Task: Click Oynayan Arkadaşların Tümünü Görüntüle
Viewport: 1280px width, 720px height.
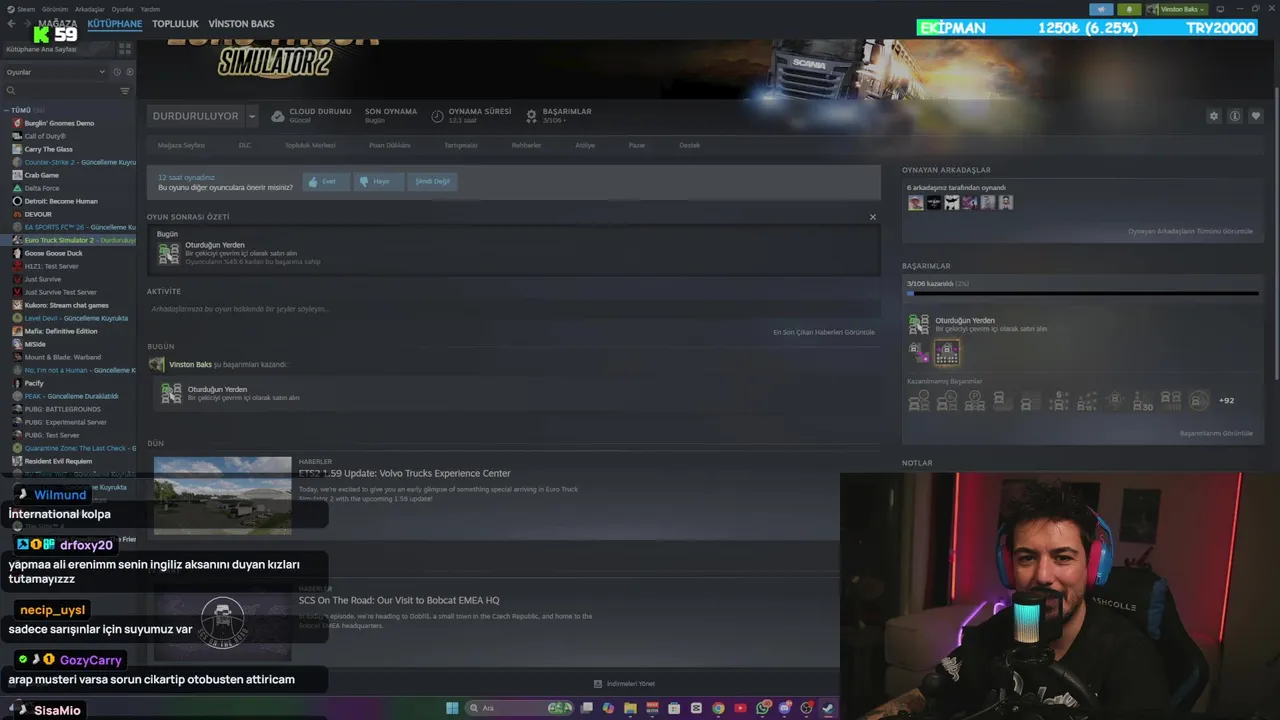Action: click(x=1190, y=231)
